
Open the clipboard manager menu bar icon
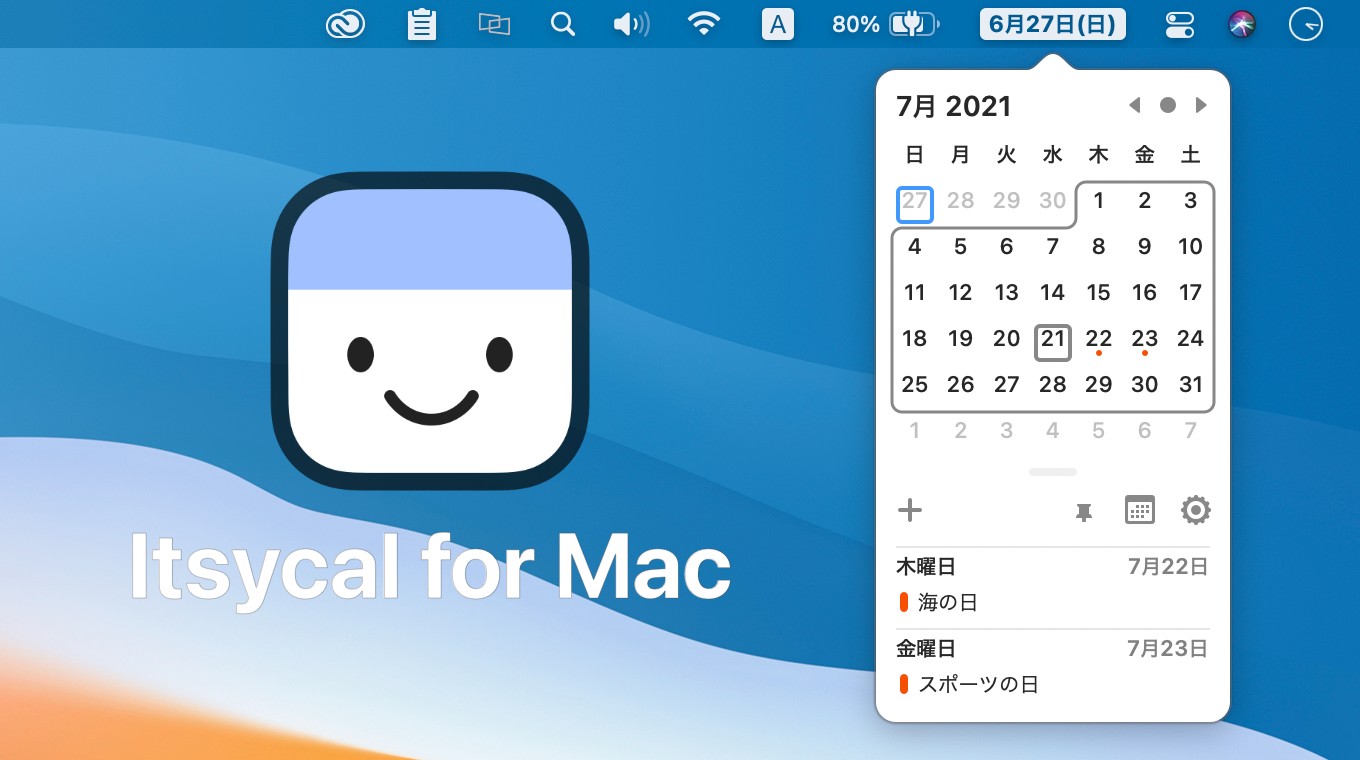tap(422, 24)
